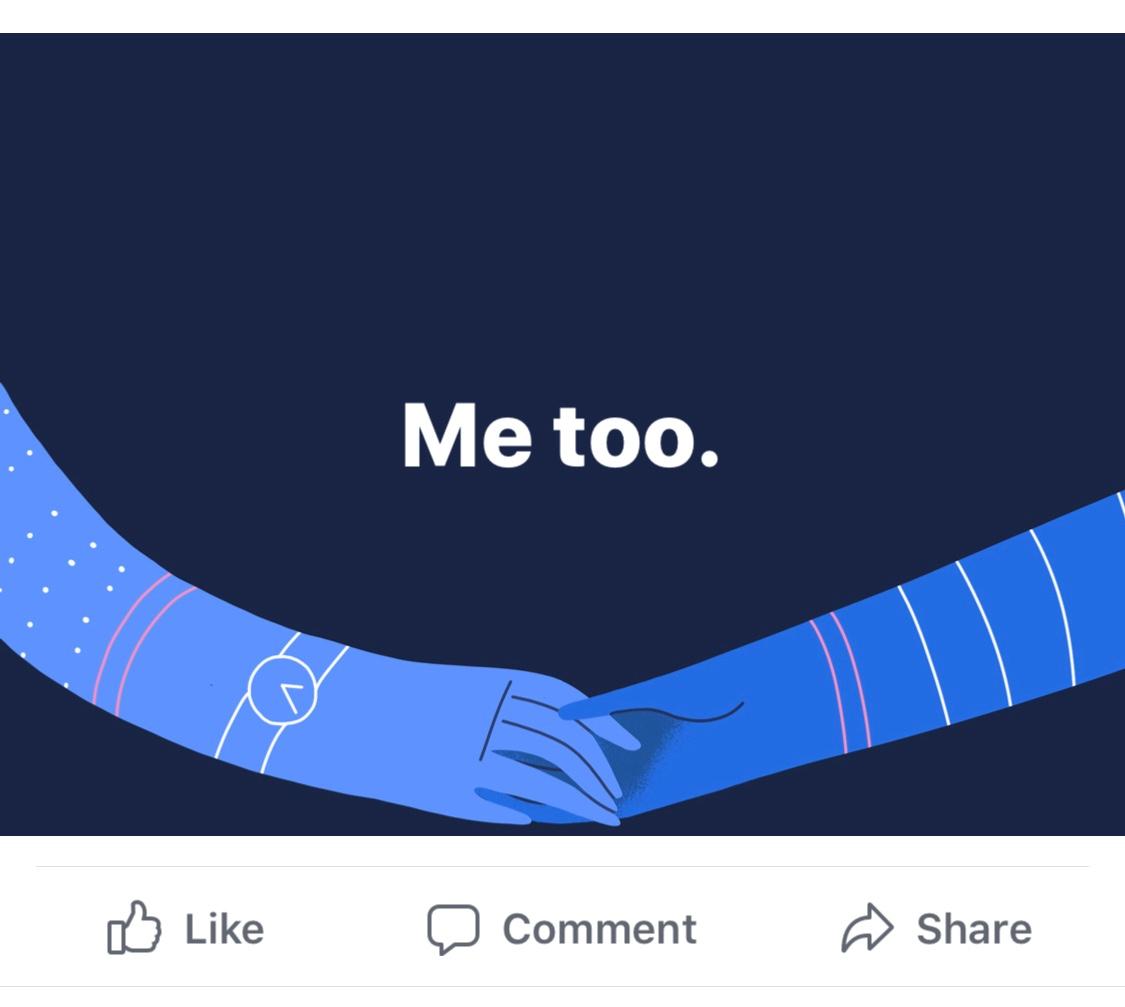Viewport: 1125px width, 1007px height.
Task: Tap the Like text label
Action: (225, 930)
